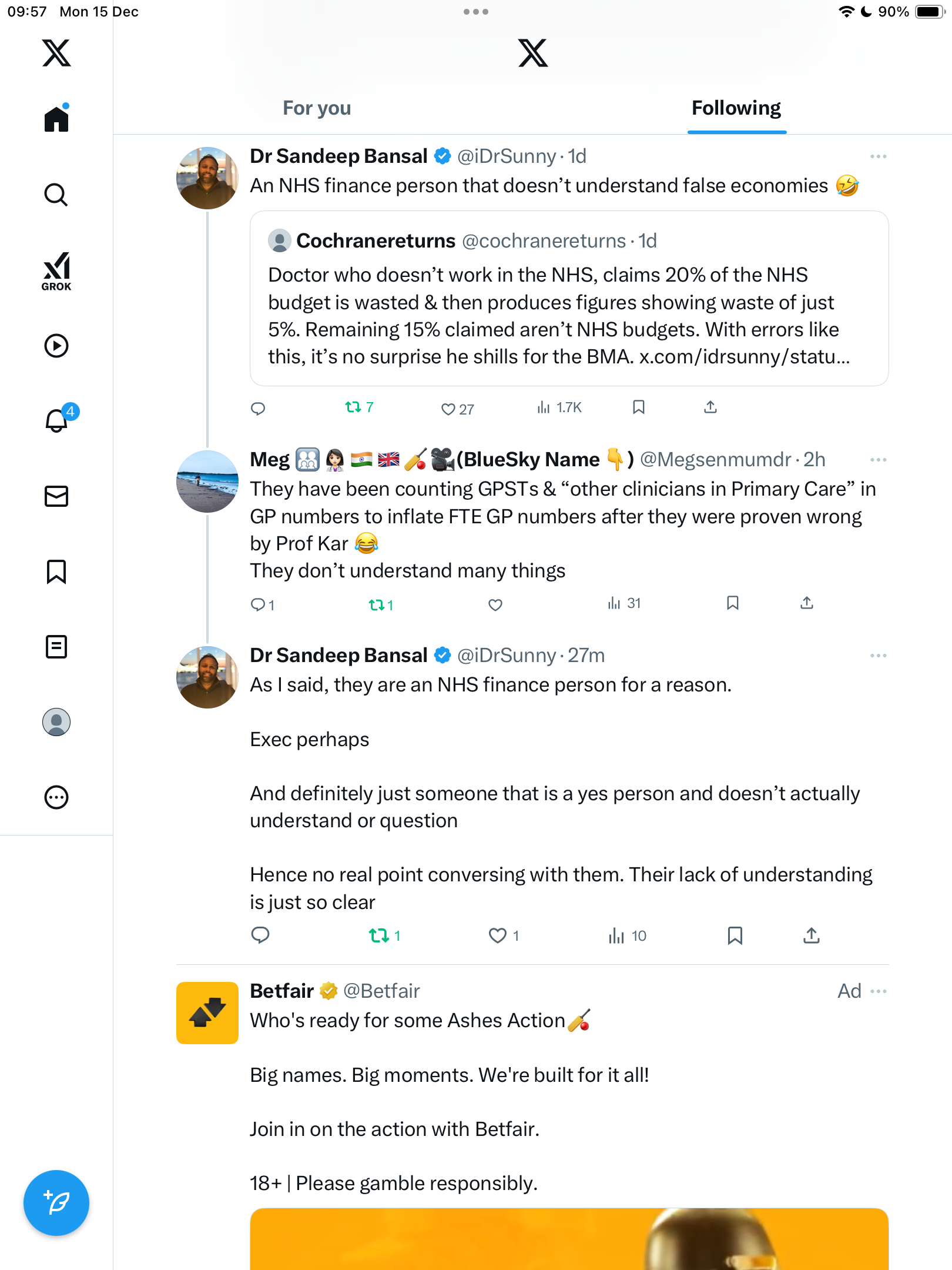Share the 27m Sandeep Bansal post

[x=812, y=935]
